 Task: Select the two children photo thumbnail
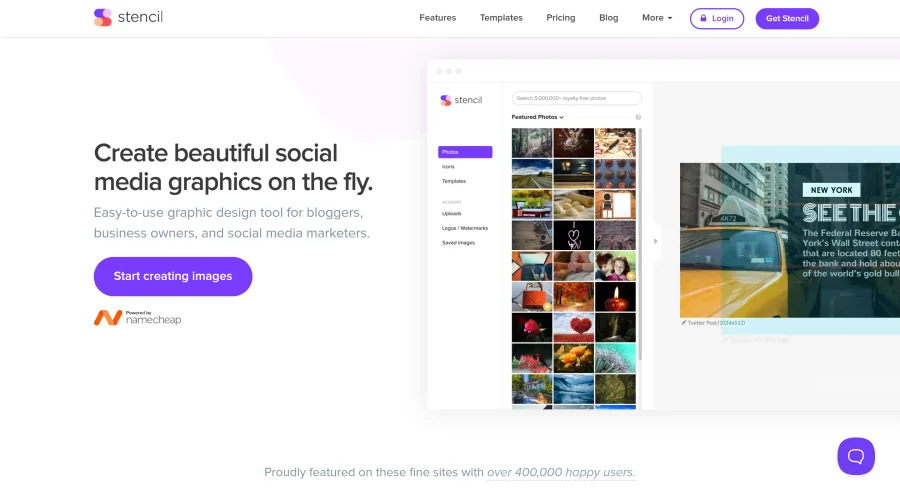pos(615,266)
